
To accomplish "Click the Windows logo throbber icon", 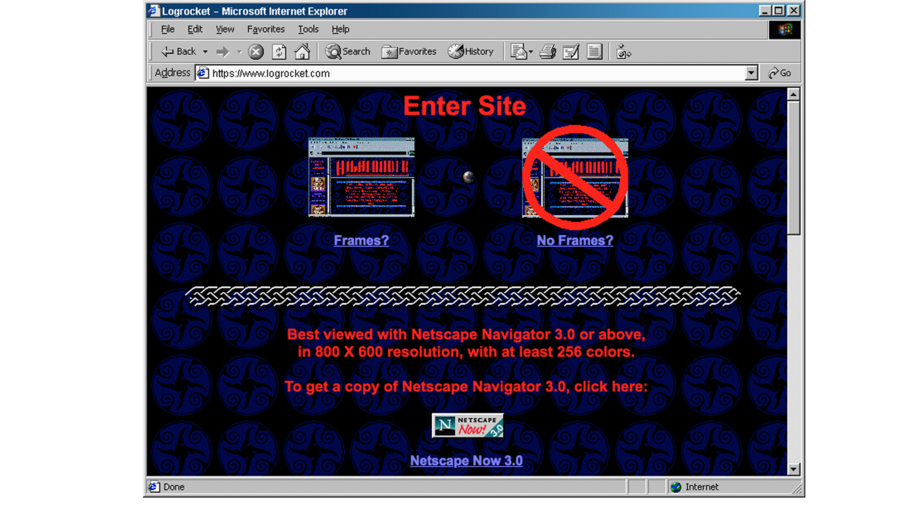I will tap(785, 30).
